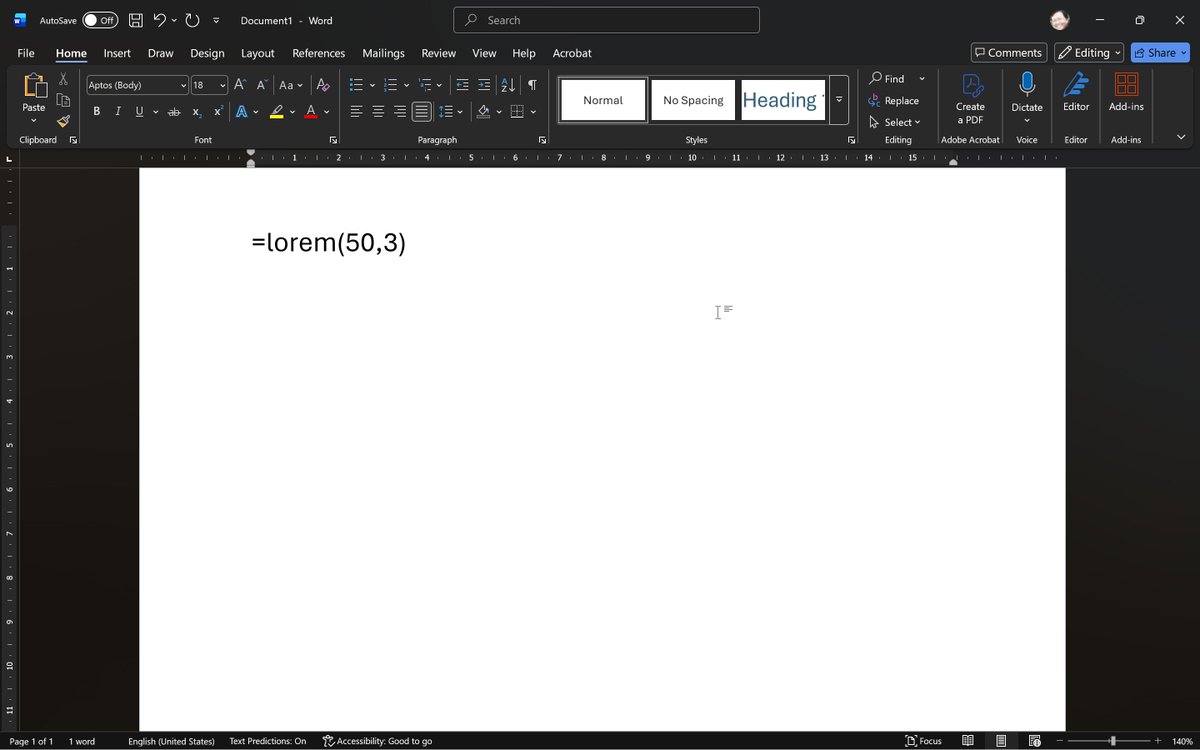Open the Editor pen icon

tap(1076, 84)
